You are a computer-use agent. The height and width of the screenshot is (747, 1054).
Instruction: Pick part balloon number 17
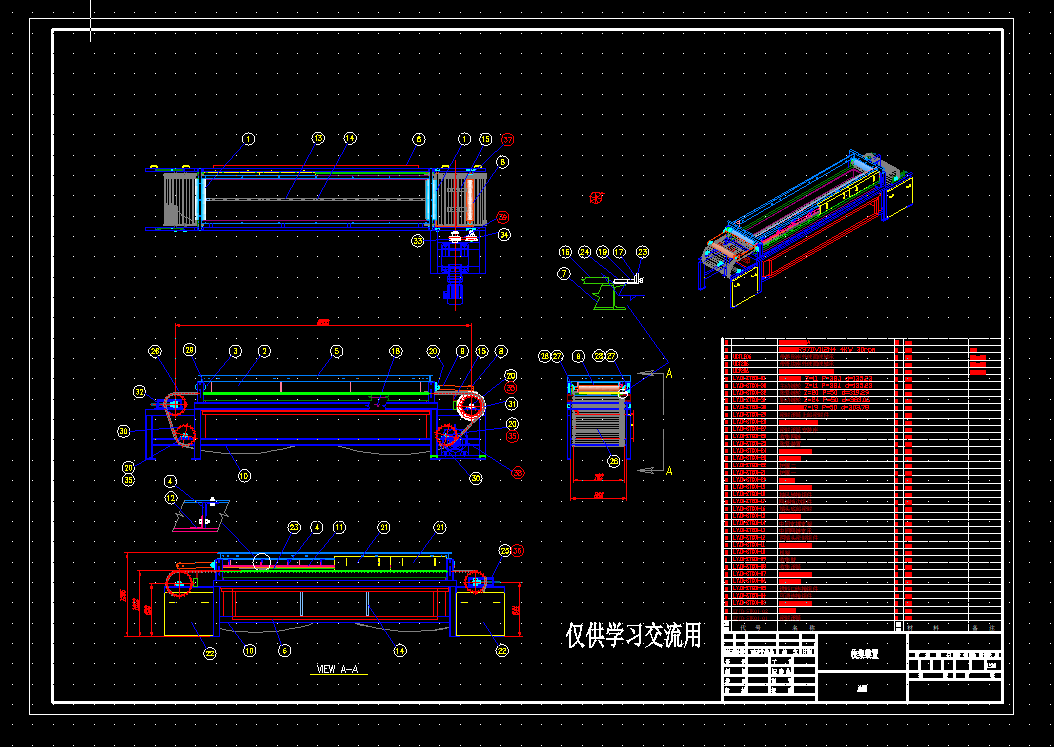pos(619,252)
